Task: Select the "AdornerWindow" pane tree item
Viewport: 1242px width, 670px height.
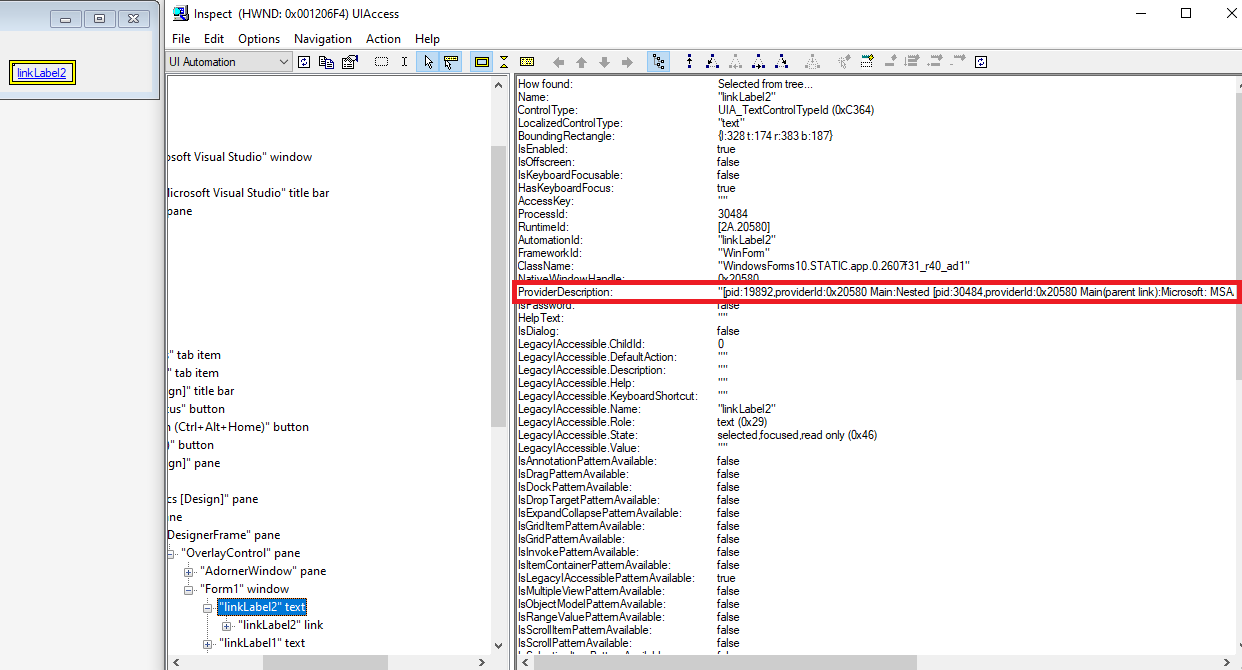Action: [262, 571]
